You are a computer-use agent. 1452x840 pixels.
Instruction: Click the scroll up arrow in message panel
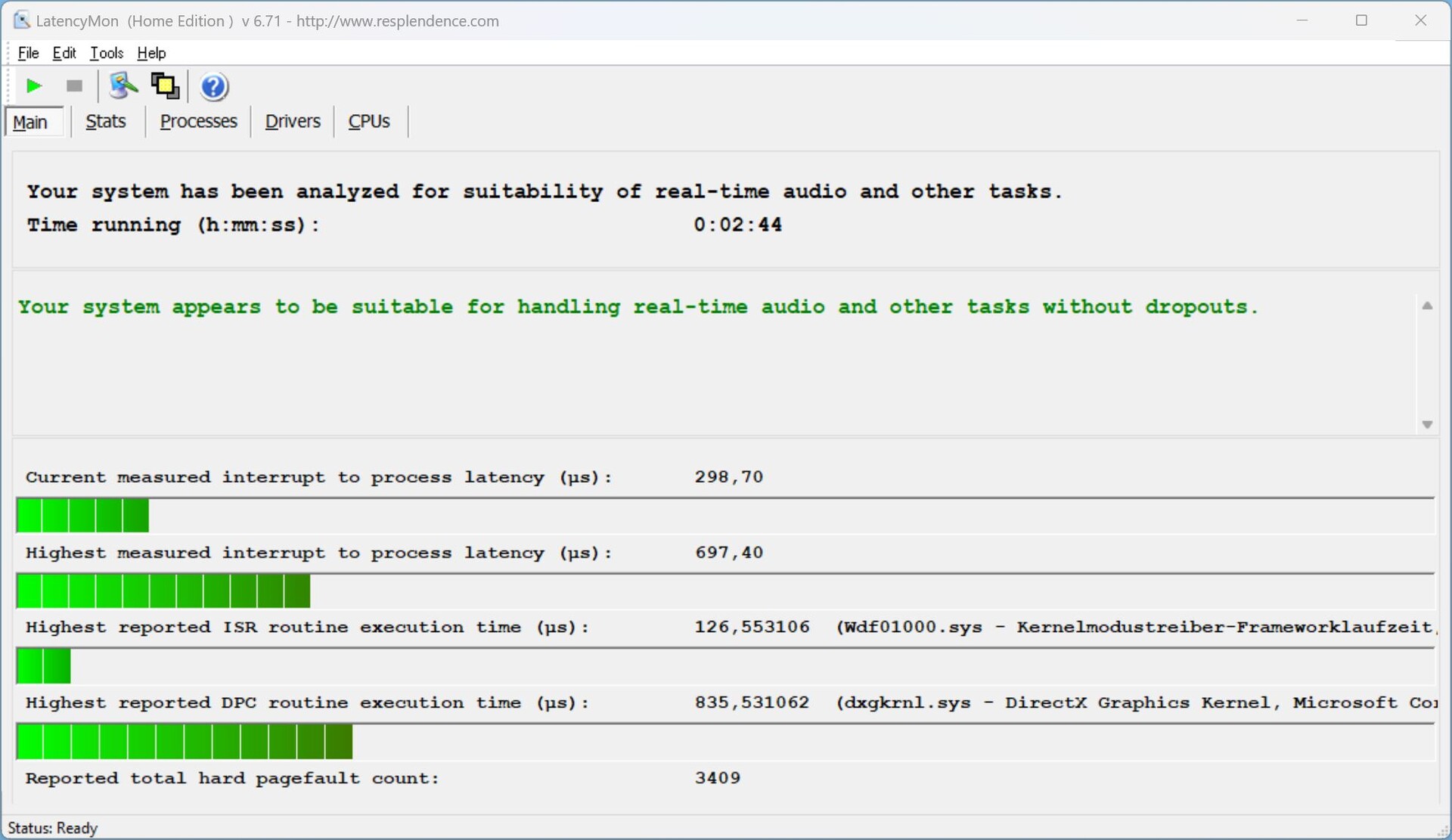(1427, 306)
